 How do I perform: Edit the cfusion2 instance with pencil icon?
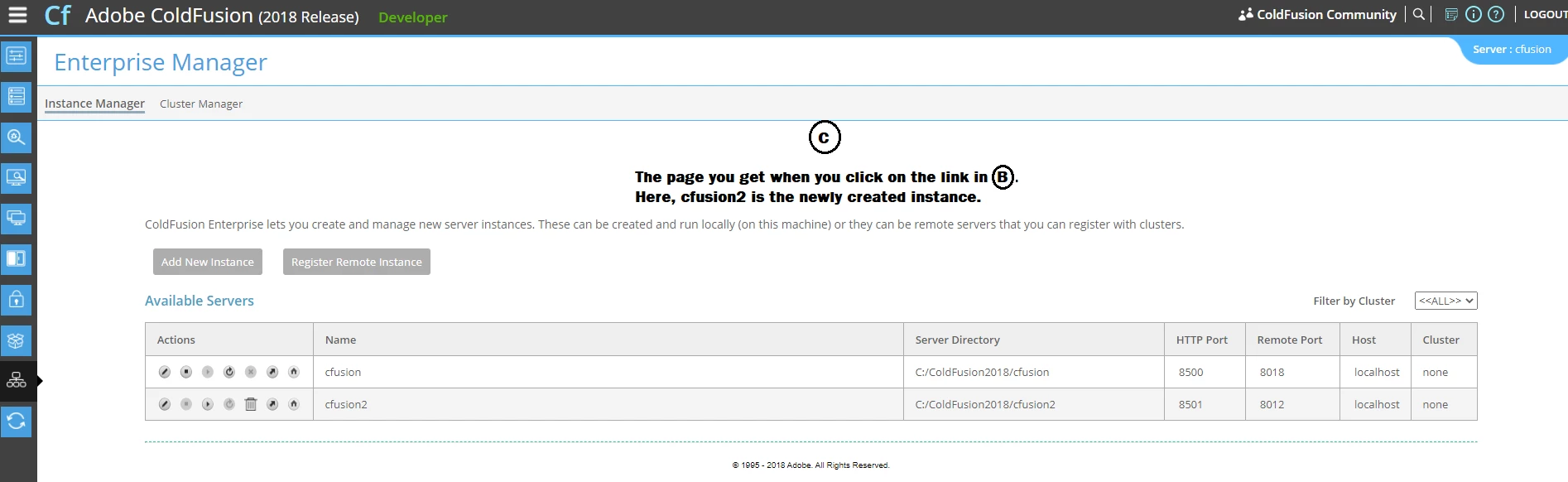165,404
